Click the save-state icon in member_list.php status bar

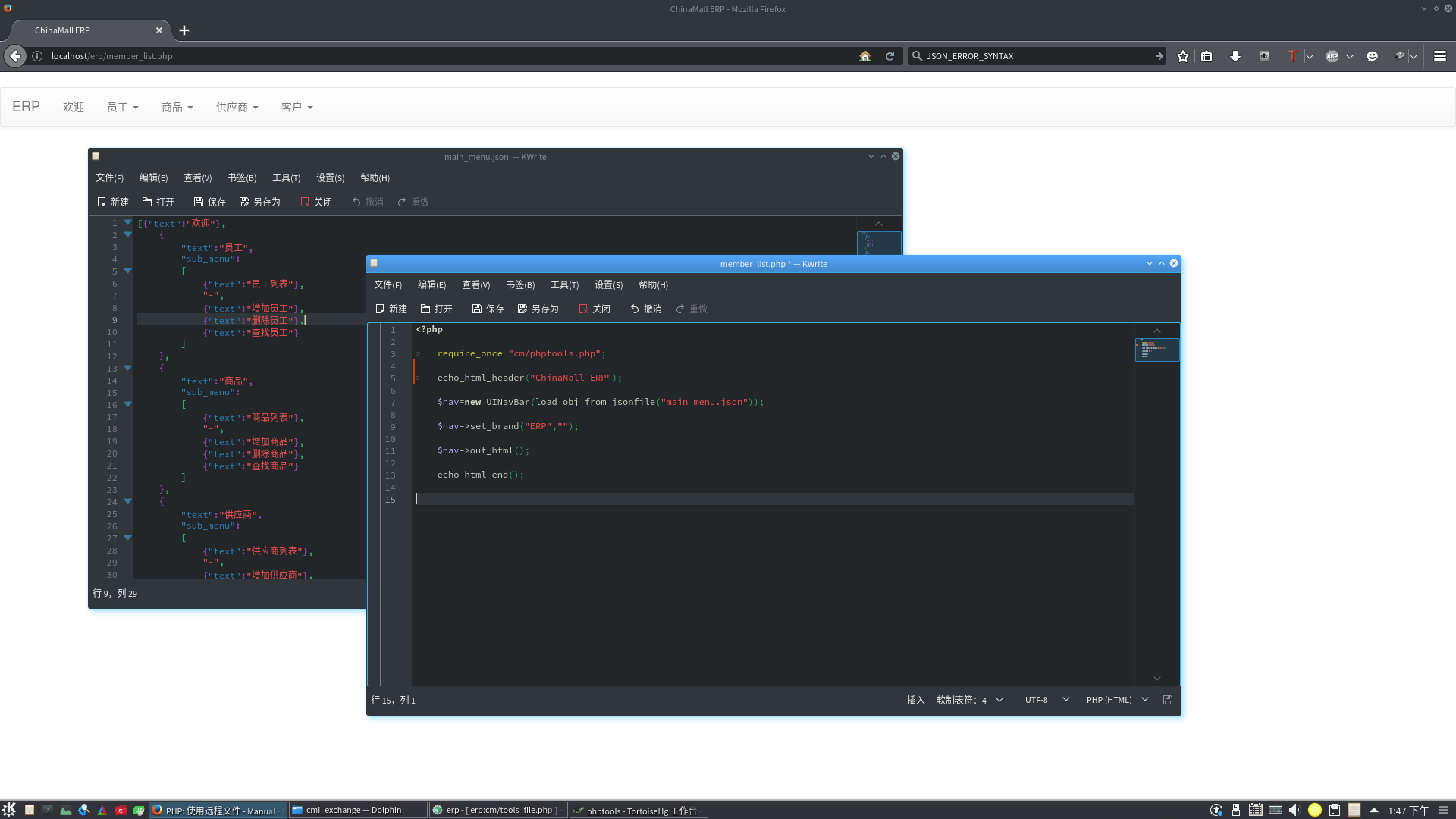tap(1168, 700)
